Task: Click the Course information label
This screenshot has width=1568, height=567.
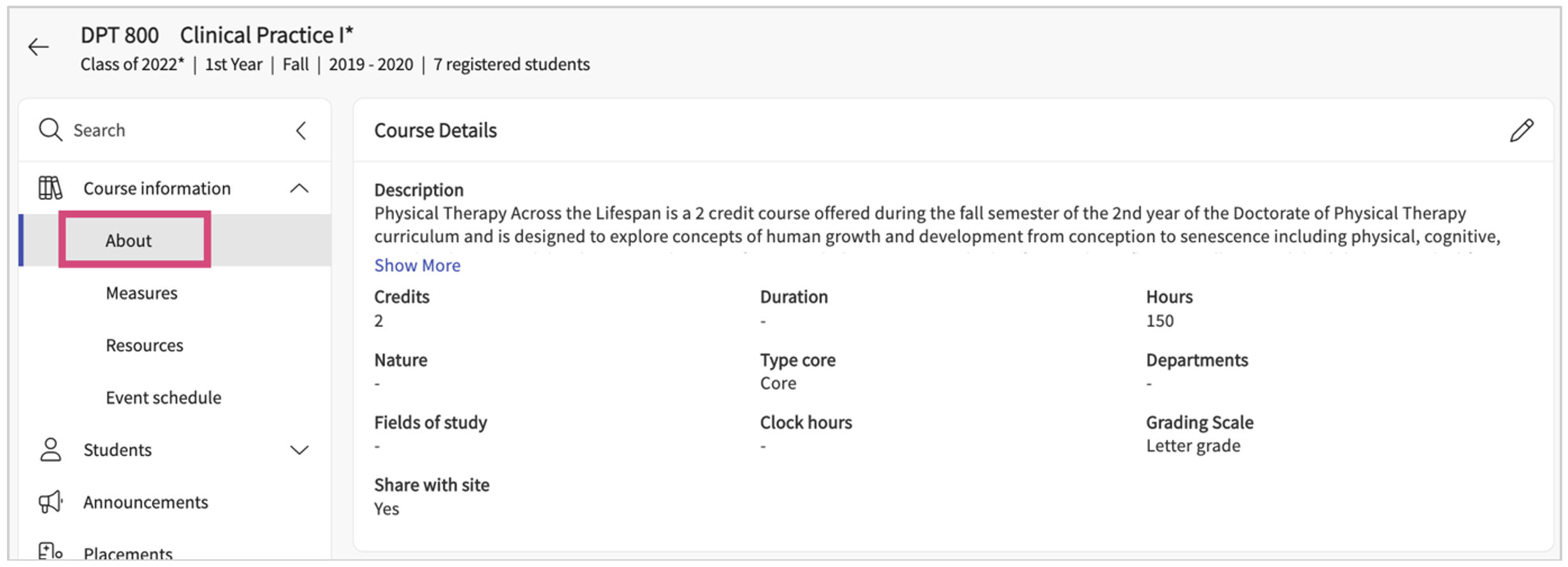Action: point(157,189)
